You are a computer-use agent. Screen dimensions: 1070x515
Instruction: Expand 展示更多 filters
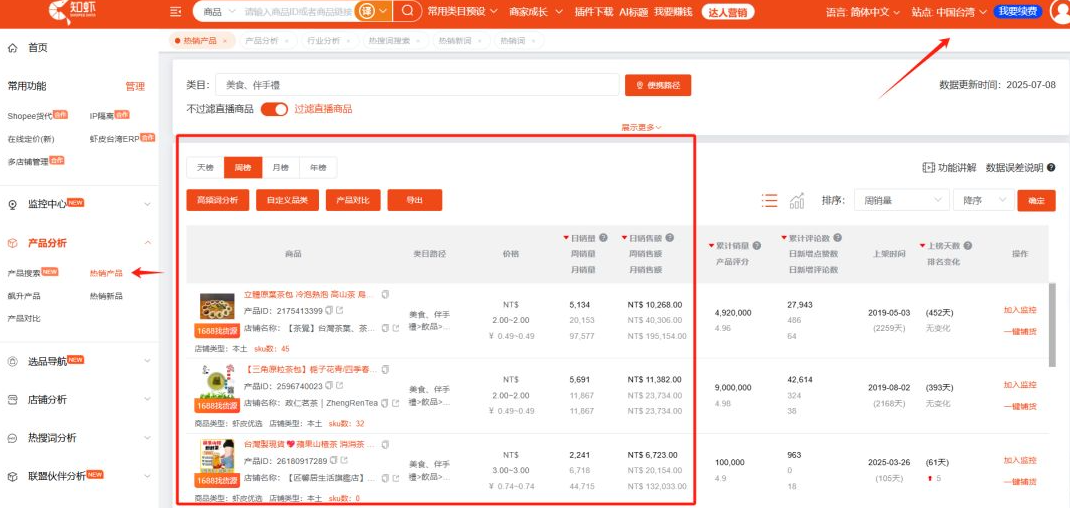click(x=641, y=128)
